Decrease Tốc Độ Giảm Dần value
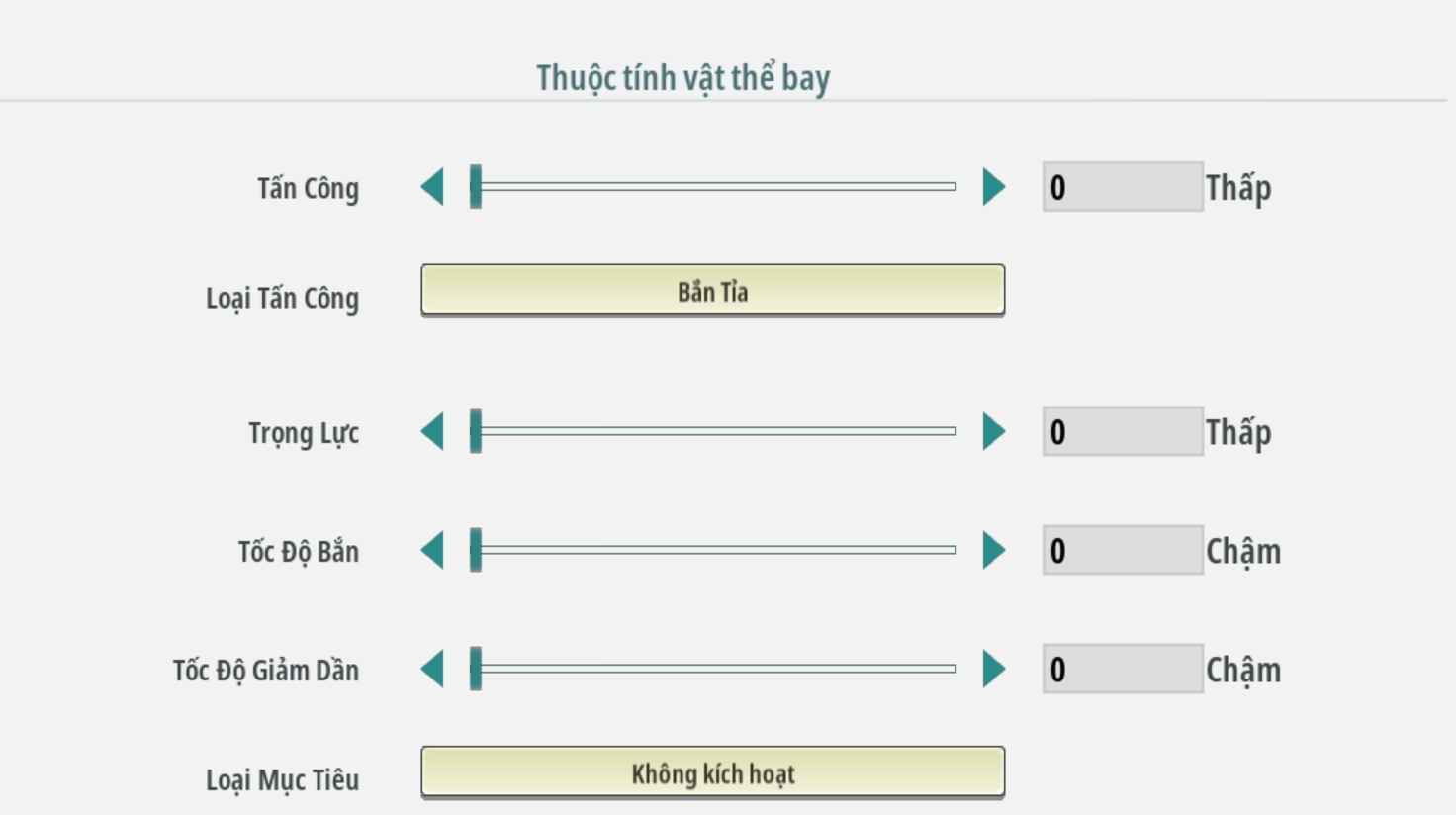This screenshot has width=1456, height=815. [432, 670]
